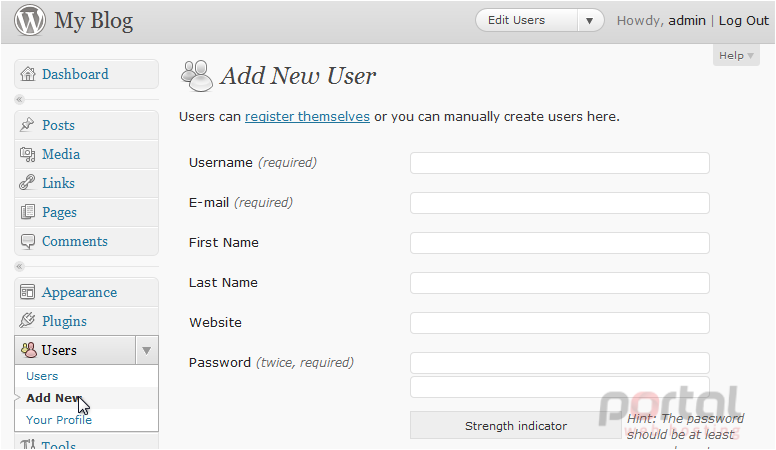This screenshot has width=776, height=450.
Task: Open Dashboard via its house icon
Action: [x=28, y=74]
